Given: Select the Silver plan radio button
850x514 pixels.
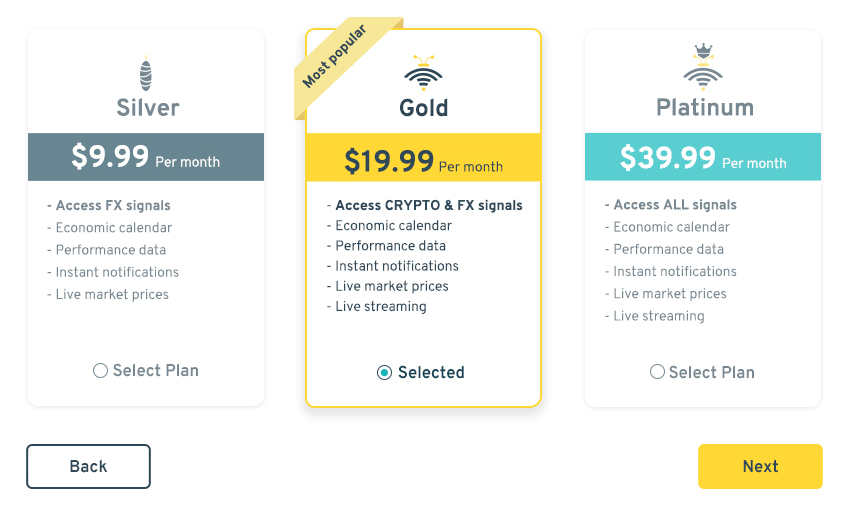Looking at the screenshot, I should click(100, 371).
